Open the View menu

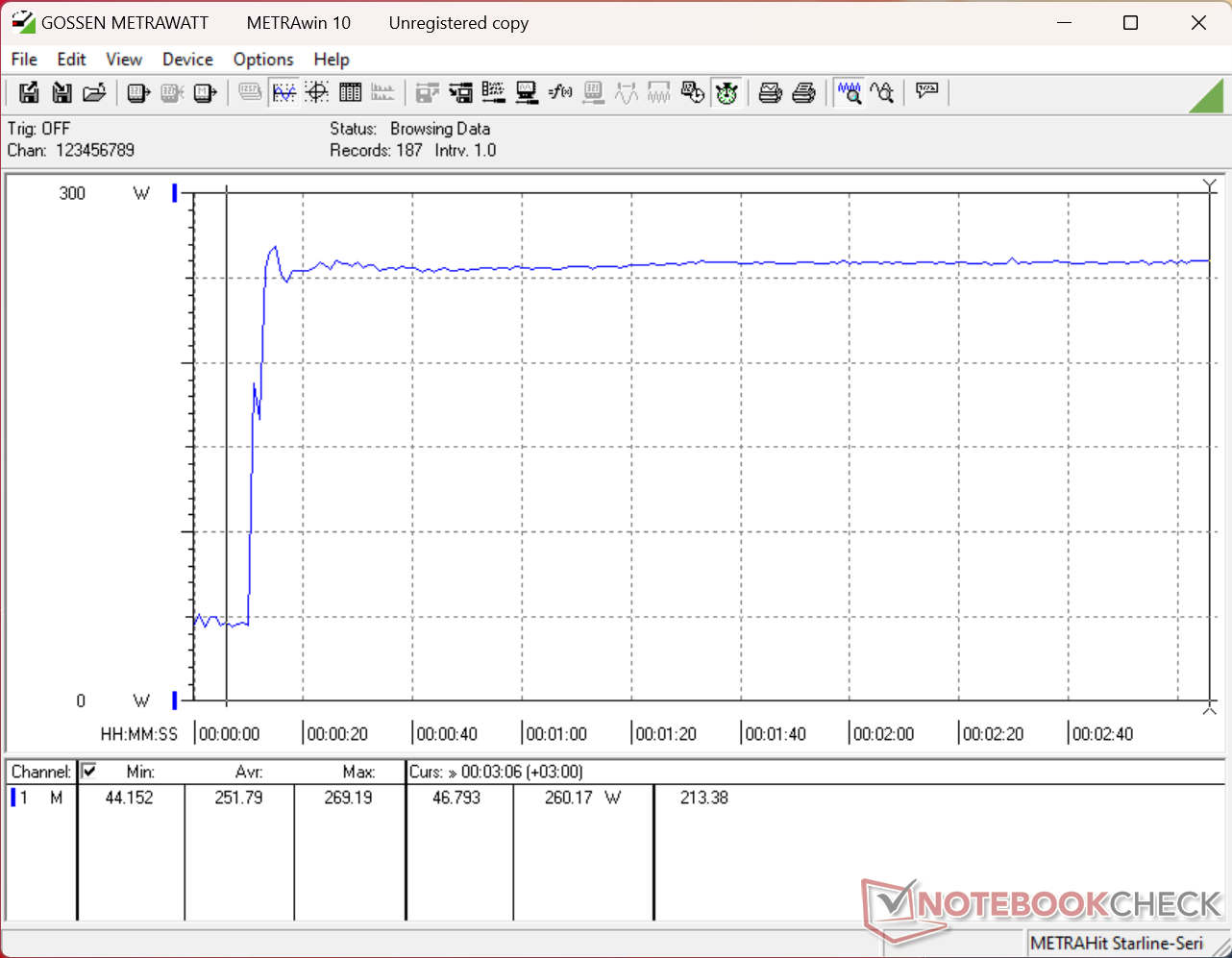tap(124, 60)
